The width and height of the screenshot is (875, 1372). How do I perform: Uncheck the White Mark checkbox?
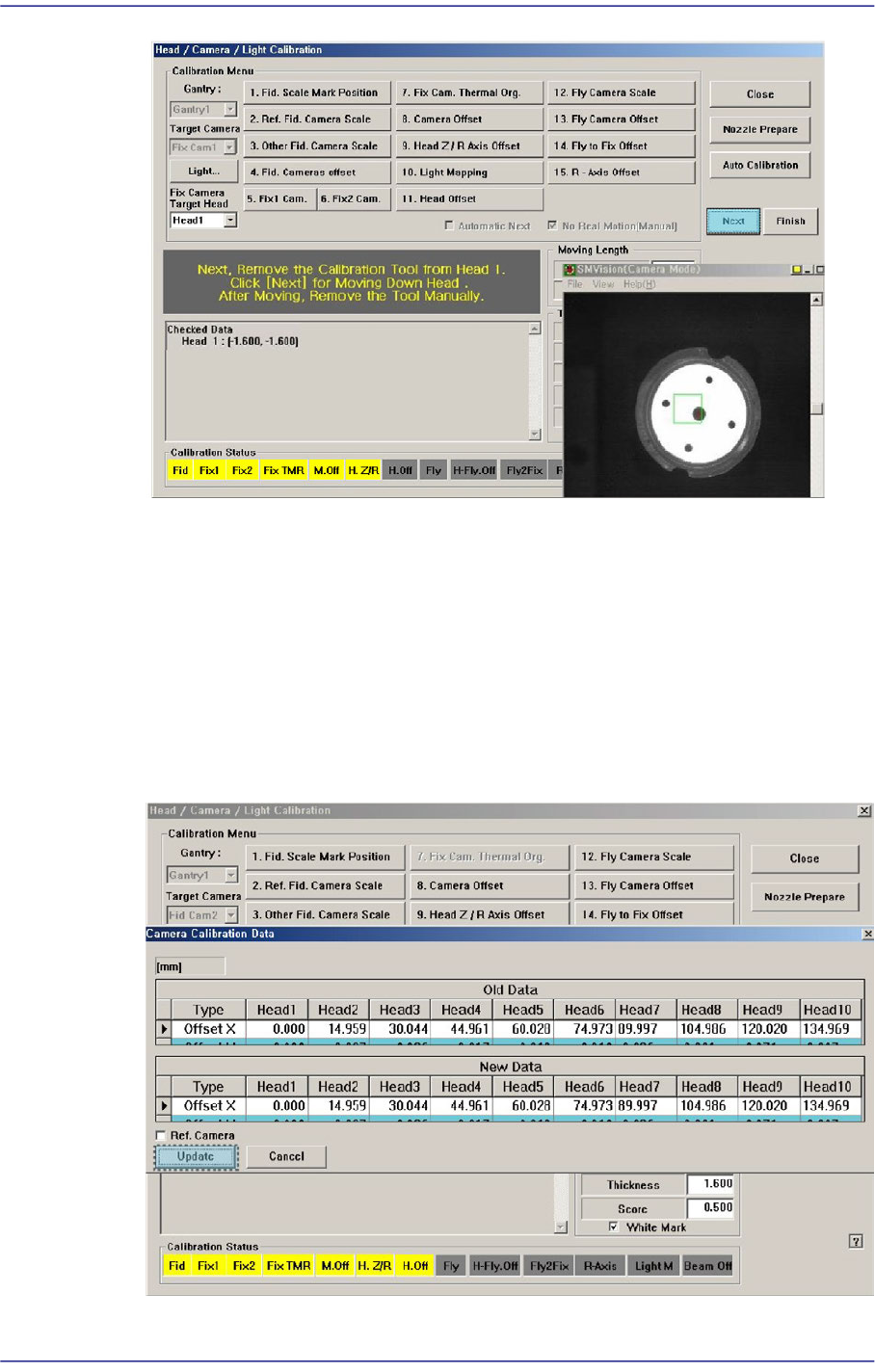pos(614,1227)
